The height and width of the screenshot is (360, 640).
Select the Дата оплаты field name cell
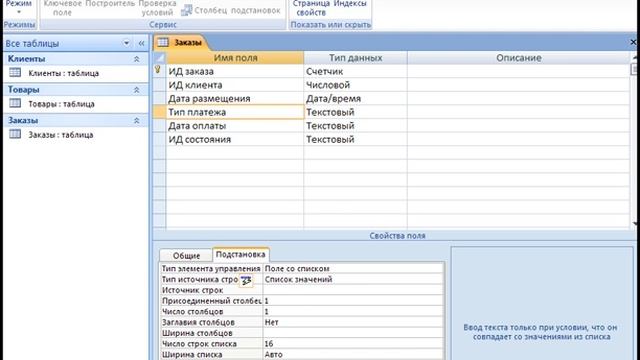pyautogui.click(x=235, y=126)
